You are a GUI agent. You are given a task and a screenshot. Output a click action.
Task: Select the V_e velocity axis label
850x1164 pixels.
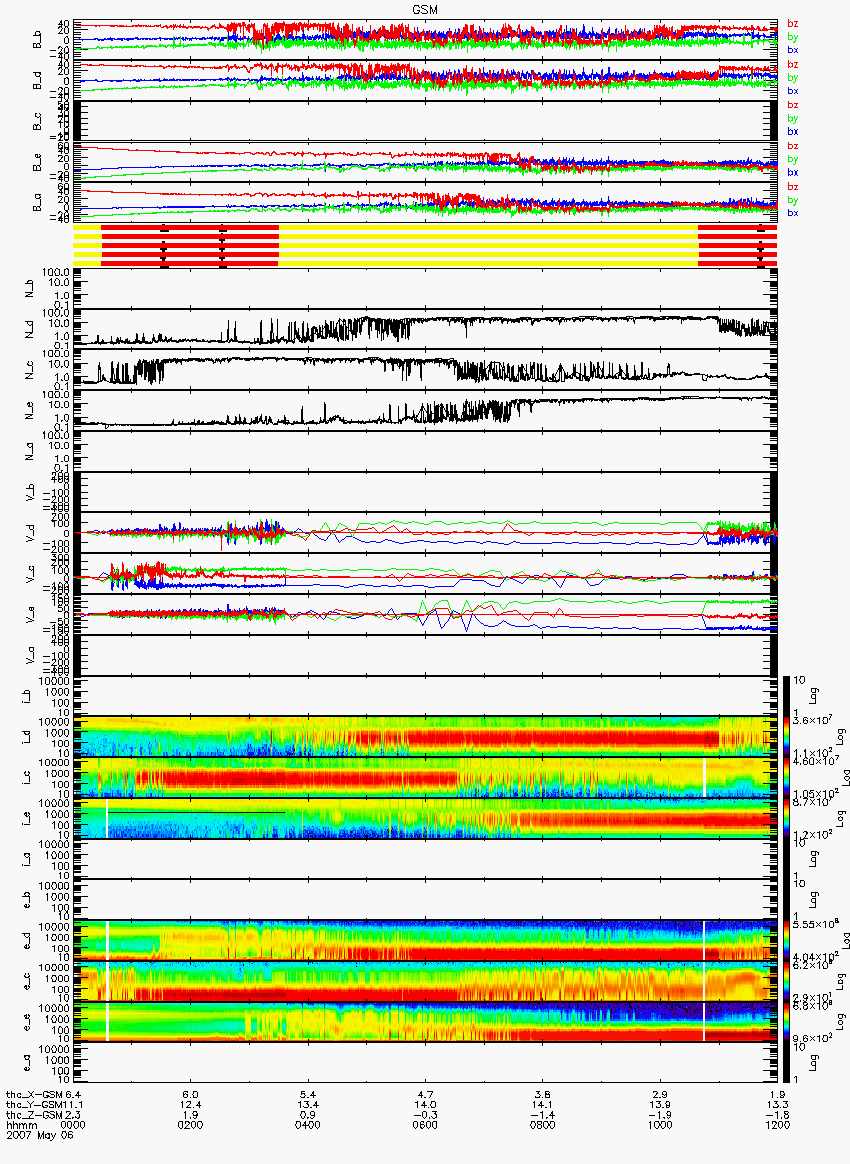click(x=30, y=615)
